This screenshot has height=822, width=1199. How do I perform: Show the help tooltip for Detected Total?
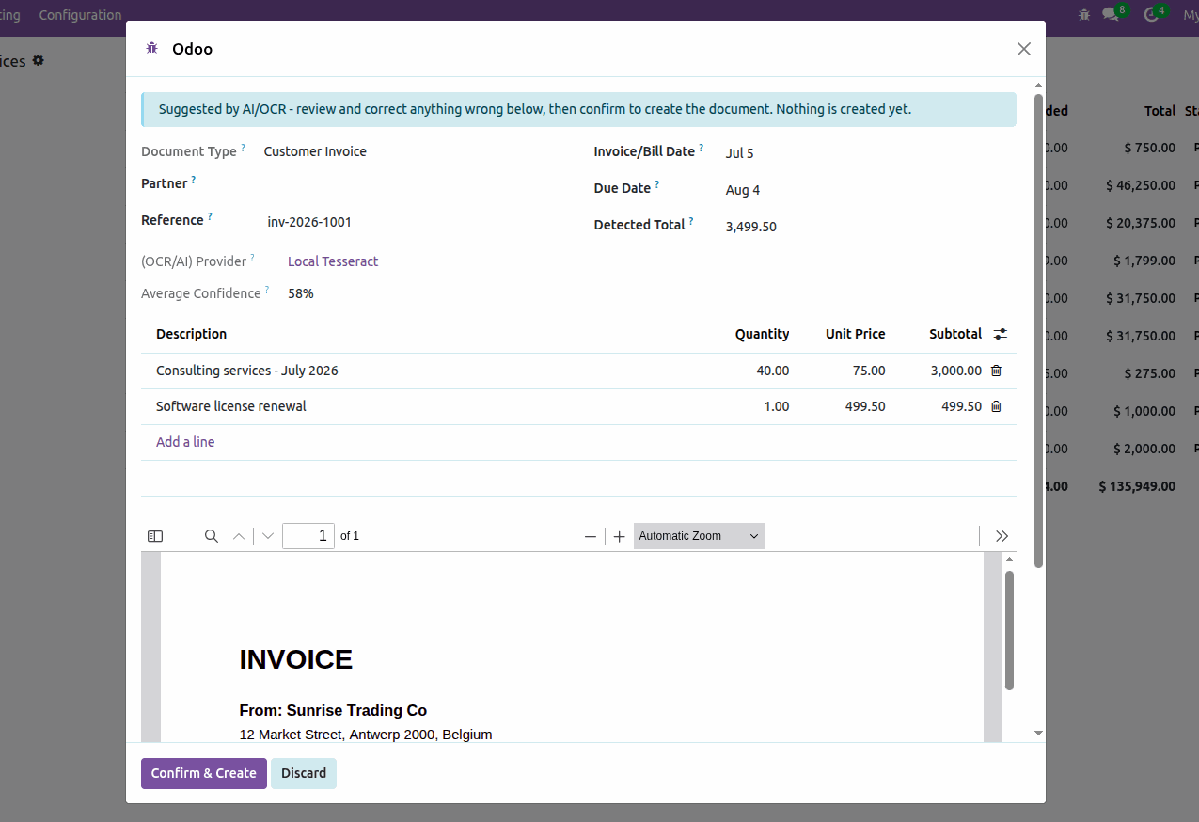pos(691,221)
